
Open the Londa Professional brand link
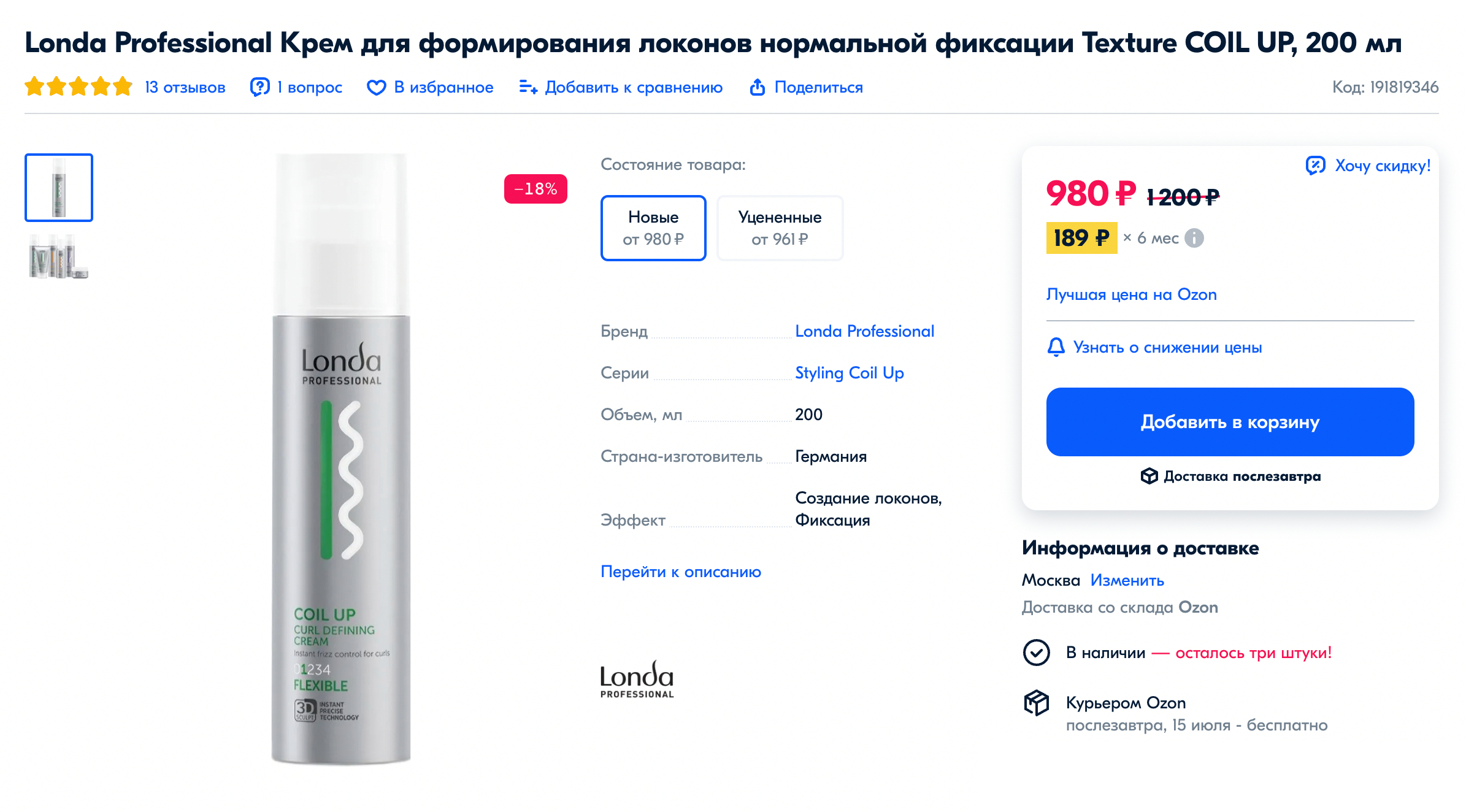(x=864, y=331)
